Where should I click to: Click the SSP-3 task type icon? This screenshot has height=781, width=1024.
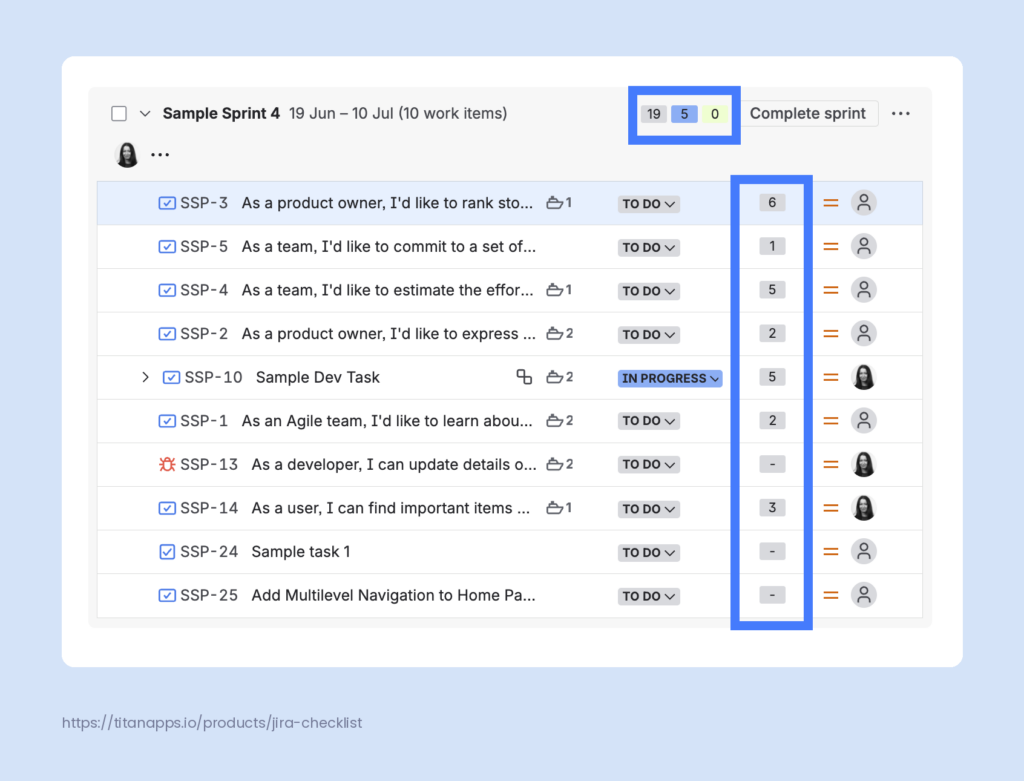tap(167, 203)
